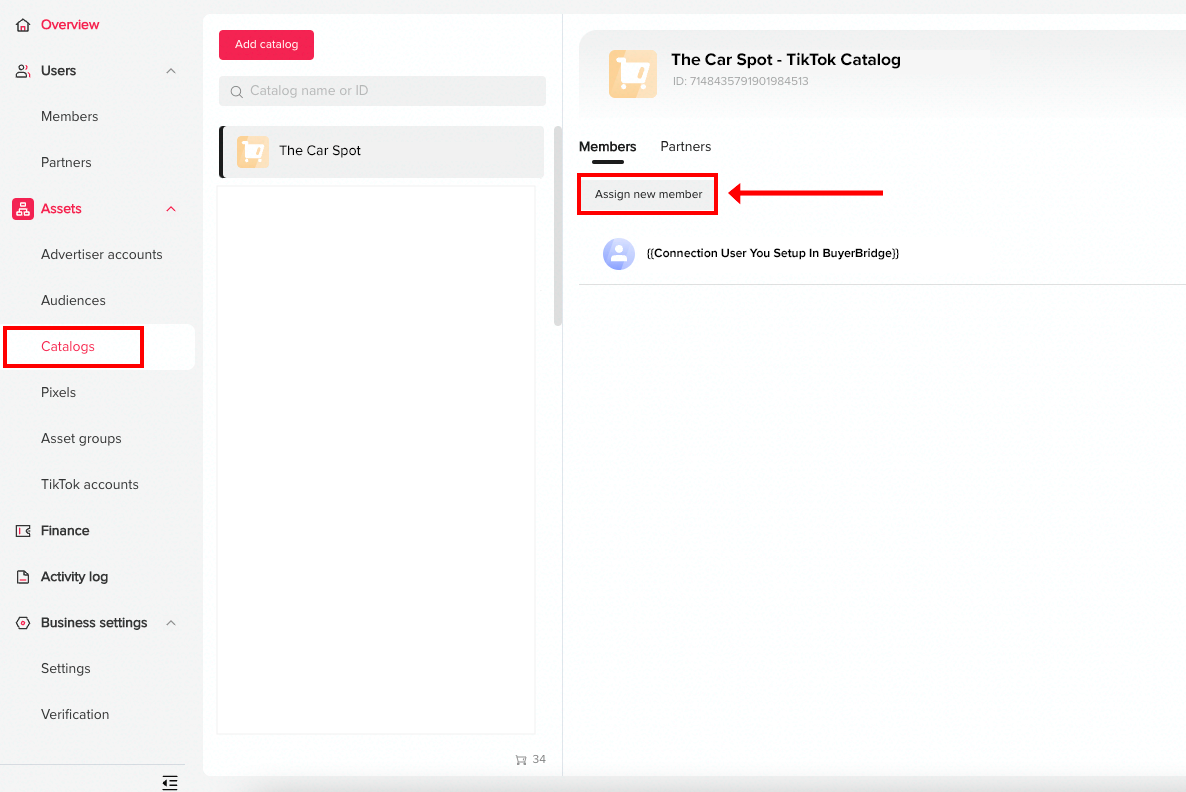1186x792 pixels.
Task: Collapse the Business settings chevron
Action: pyautogui.click(x=171, y=623)
